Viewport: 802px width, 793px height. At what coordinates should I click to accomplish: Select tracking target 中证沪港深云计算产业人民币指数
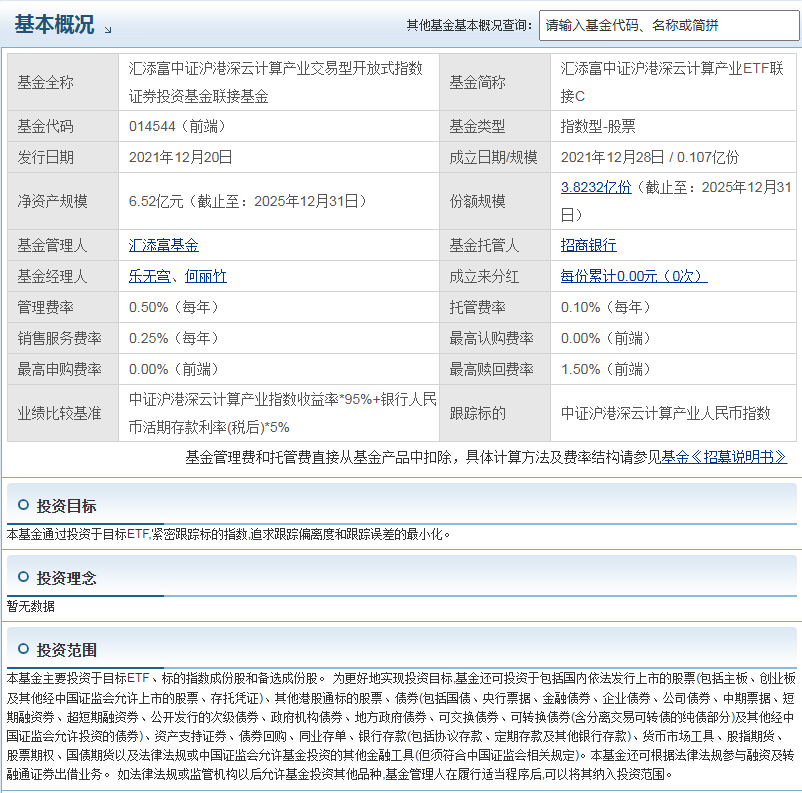coord(665,413)
